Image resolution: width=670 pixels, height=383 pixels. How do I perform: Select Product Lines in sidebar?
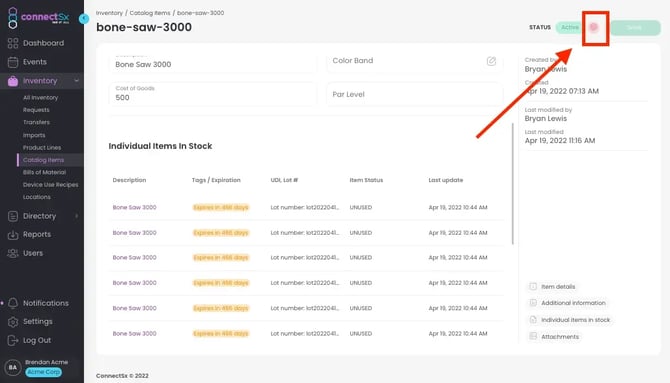42,147
